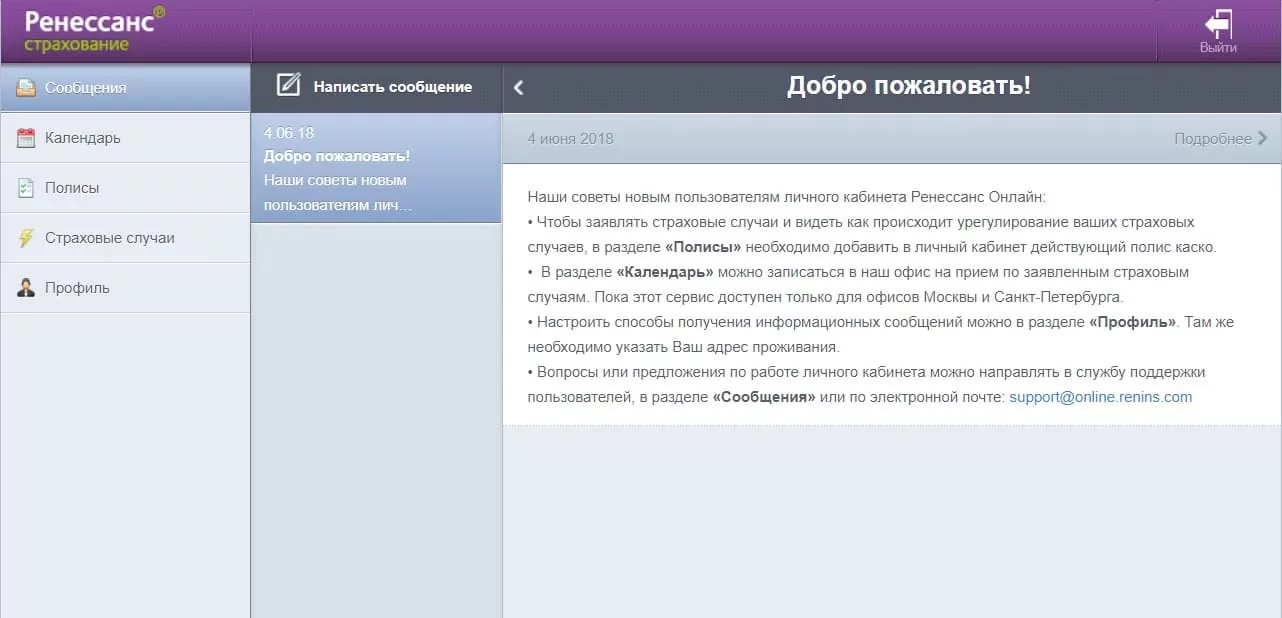Expand details using the arrow after Подробнее
Image resolution: width=1282 pixels, height=618 pixels.
(x=1262, y=138)
